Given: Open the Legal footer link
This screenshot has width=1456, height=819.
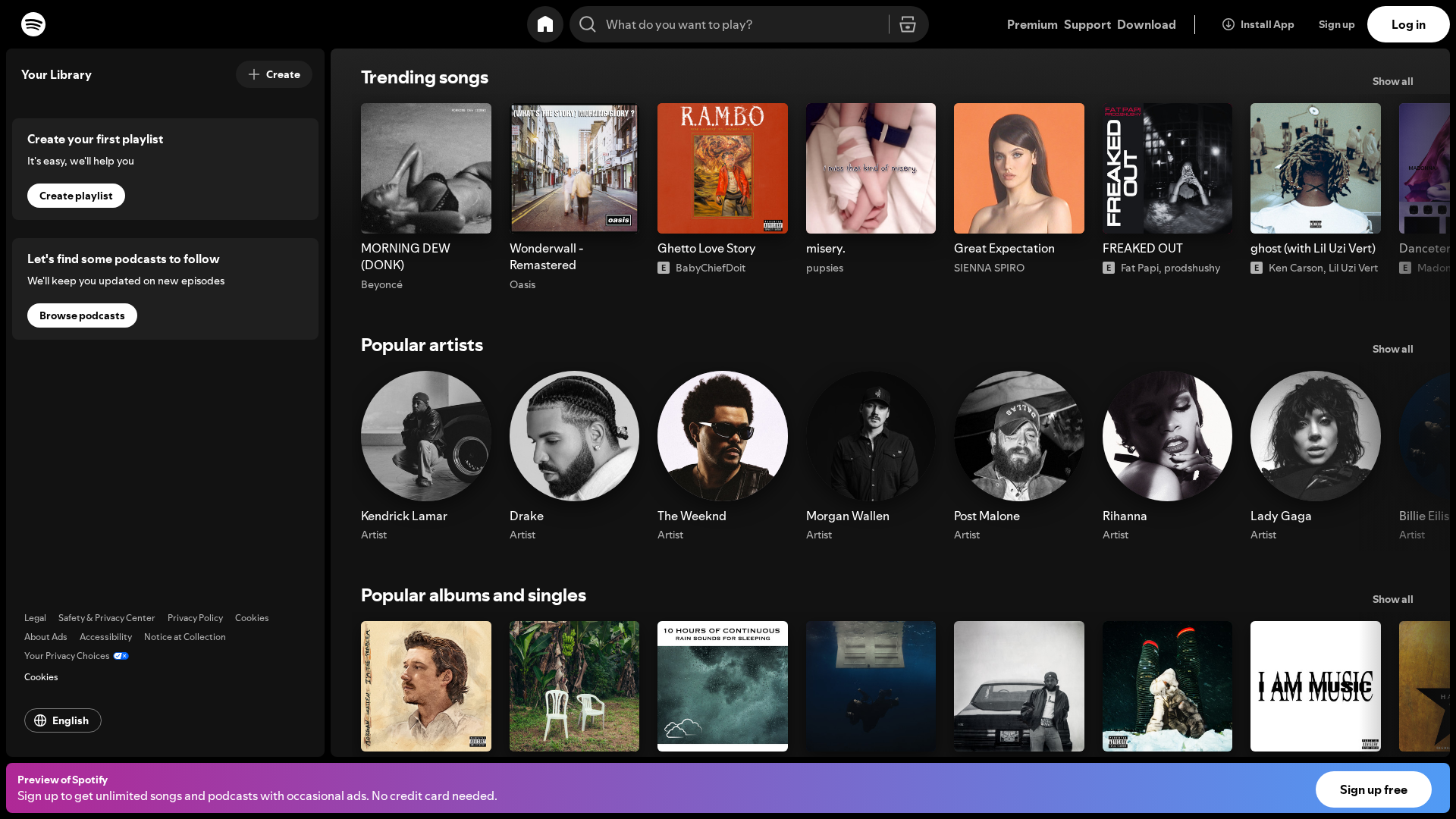Looking at the screenshot, I should (35, 618).
